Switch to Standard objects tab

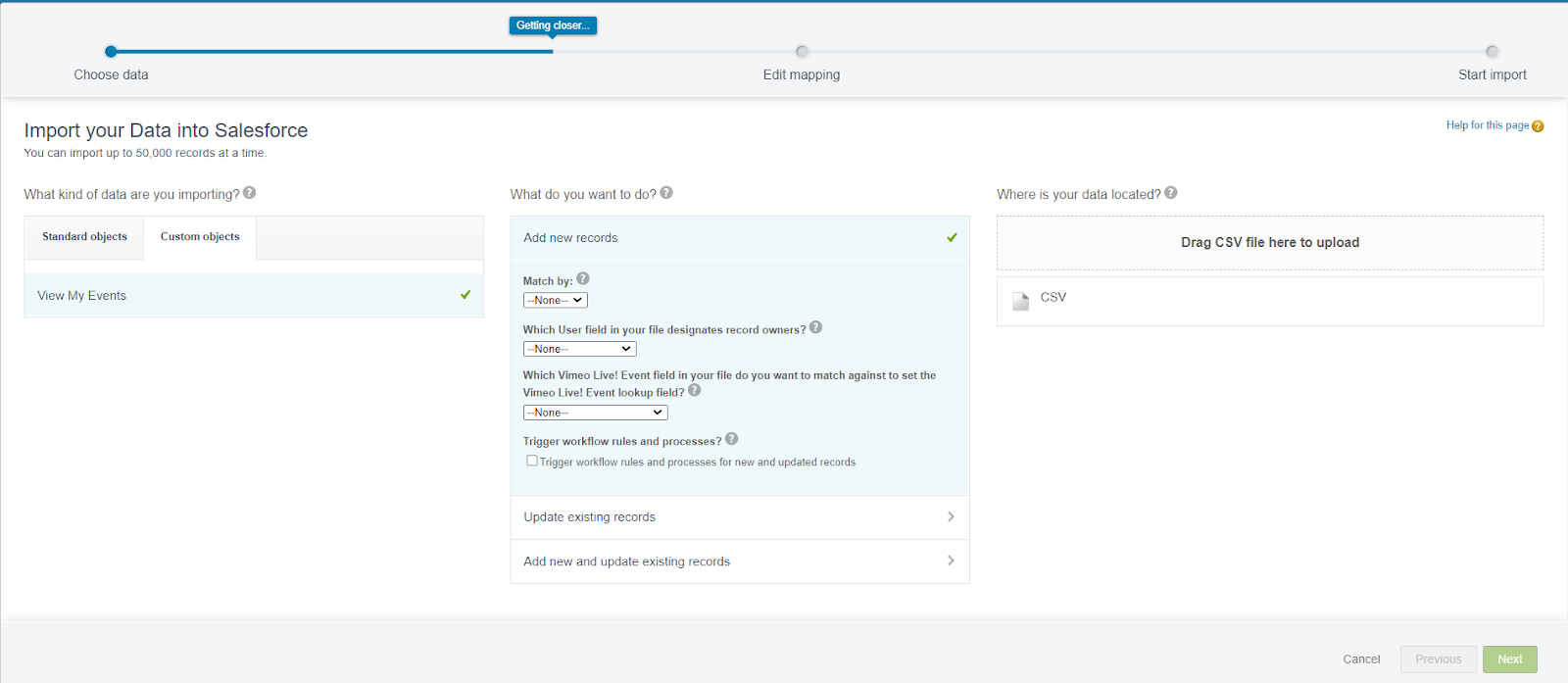[84, 237]
